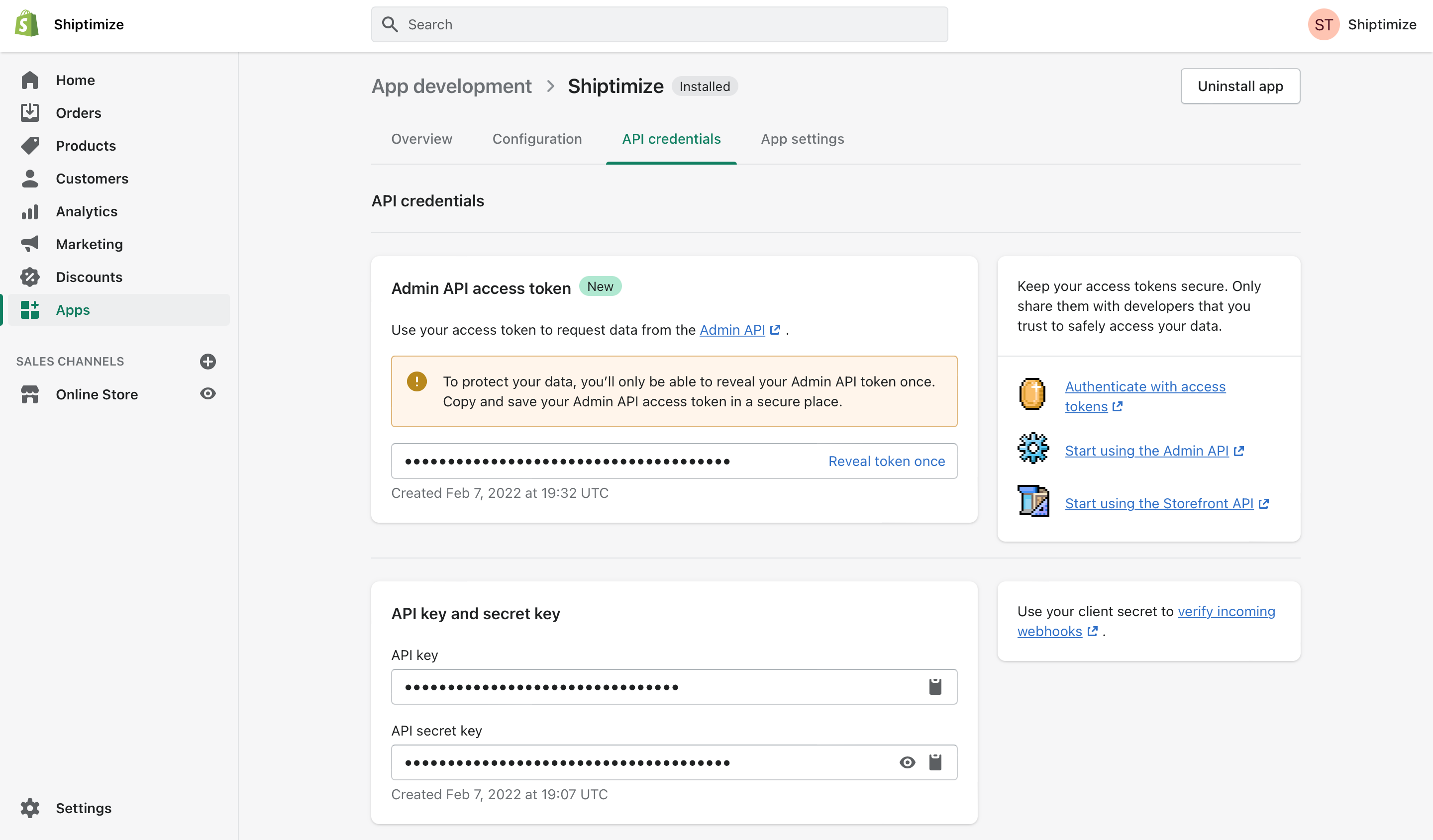Open the App settings tab
1433x840 pixels.
point(803,139)
